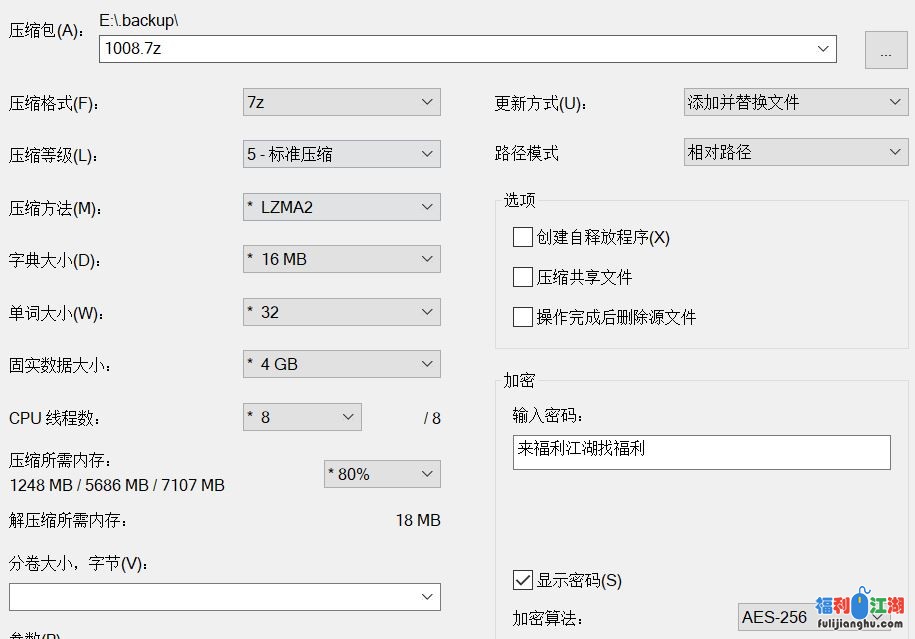The height and width of the screenshot is (639, 915).
Task: Expand the 固实数据大小 4 GB dropdown
Action: tap(341, 364)
